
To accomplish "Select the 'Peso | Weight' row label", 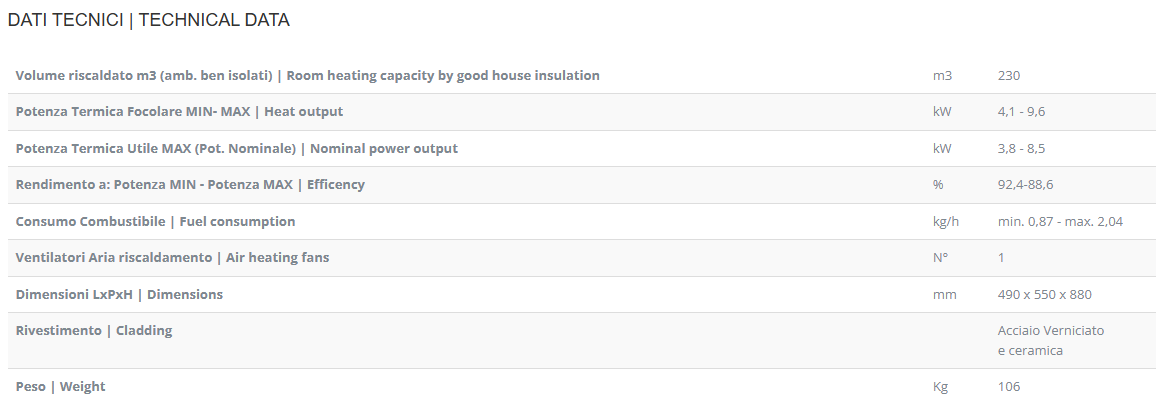I will pyautogui.click(x=60, y=387).
